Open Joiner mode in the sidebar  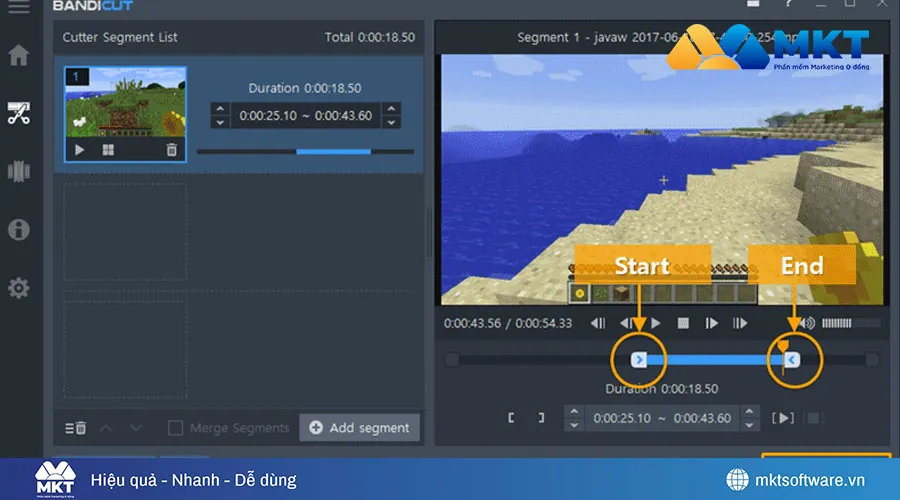[x=18, y=171]
